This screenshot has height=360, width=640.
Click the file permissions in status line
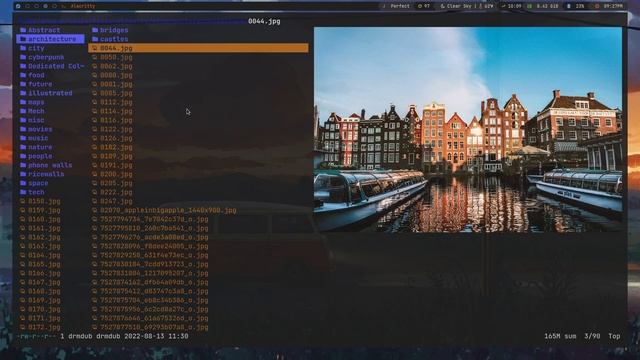36,336
